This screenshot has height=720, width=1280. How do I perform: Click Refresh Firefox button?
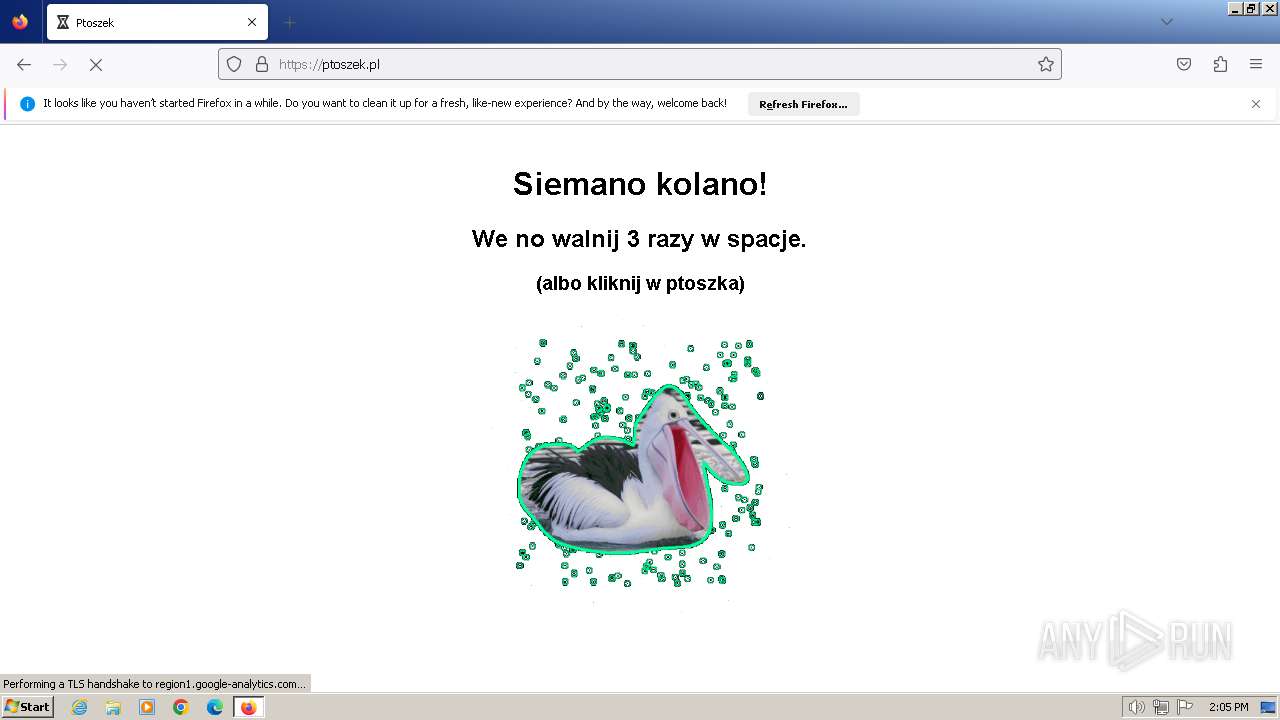point(803,104)
